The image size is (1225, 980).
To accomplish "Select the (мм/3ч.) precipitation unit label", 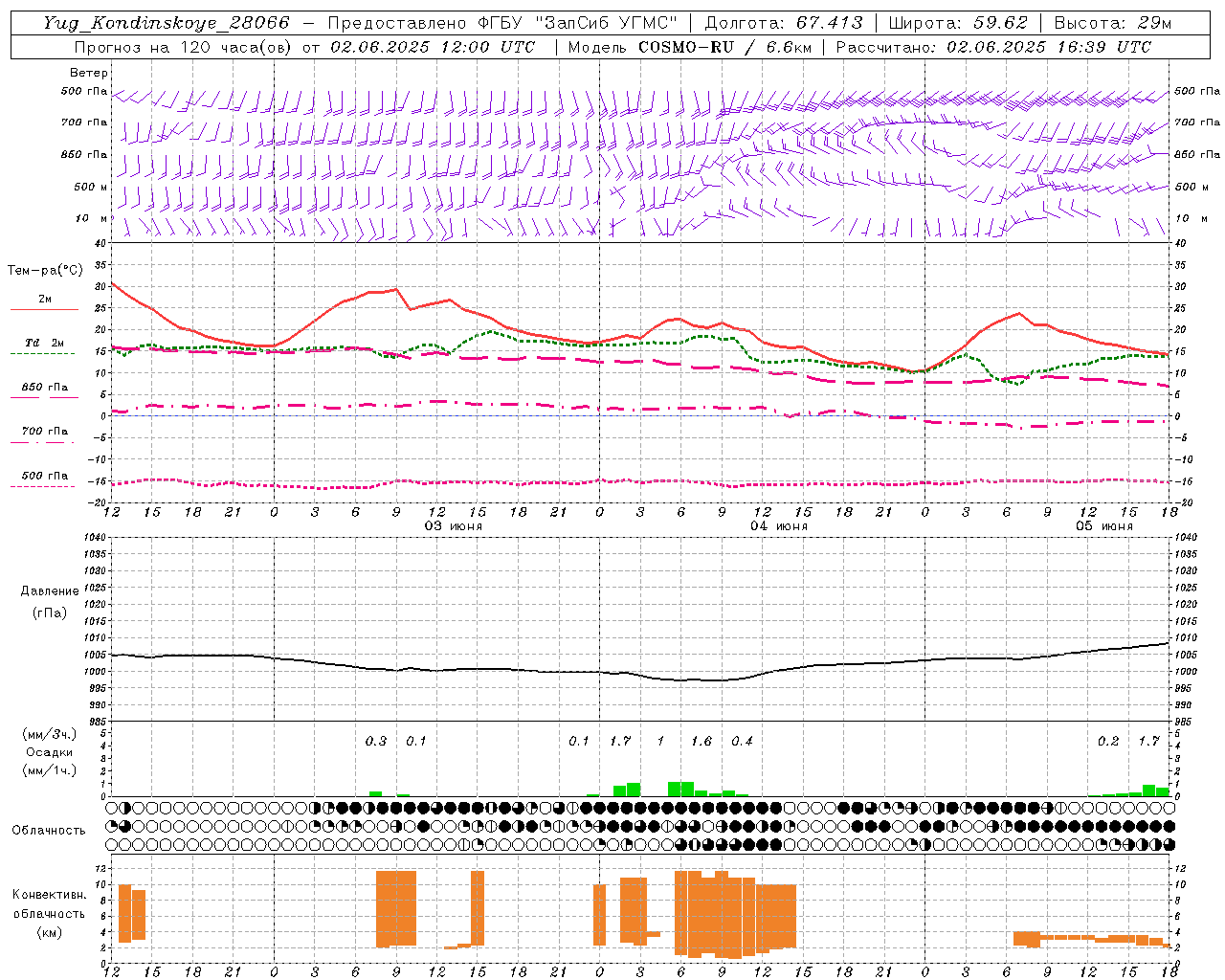I will [x=49, y=734].
